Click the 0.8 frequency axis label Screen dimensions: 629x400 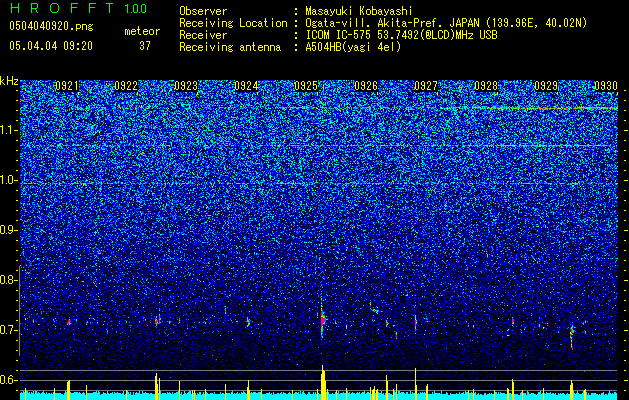[x=9, y=280]
